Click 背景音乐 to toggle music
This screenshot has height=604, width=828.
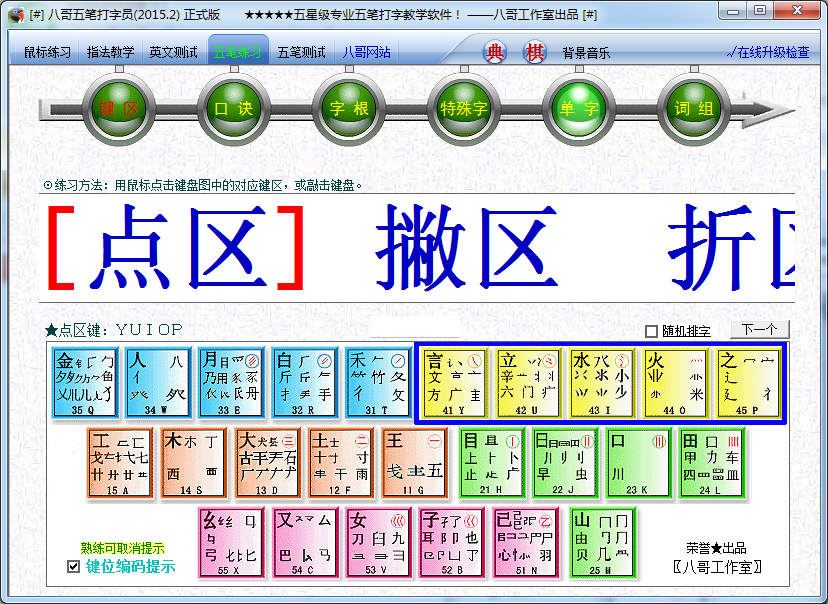(x=586, y=53)
